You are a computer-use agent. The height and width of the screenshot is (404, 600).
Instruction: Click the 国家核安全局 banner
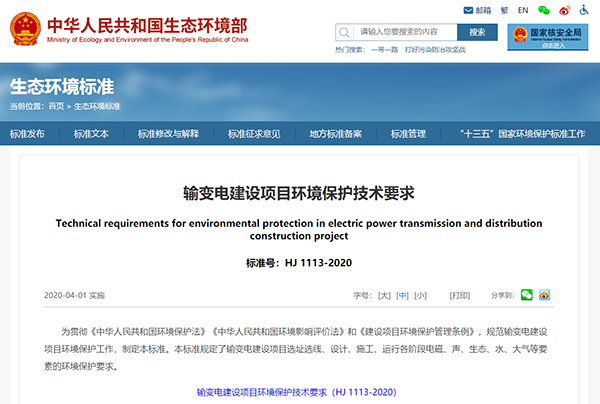548,37
